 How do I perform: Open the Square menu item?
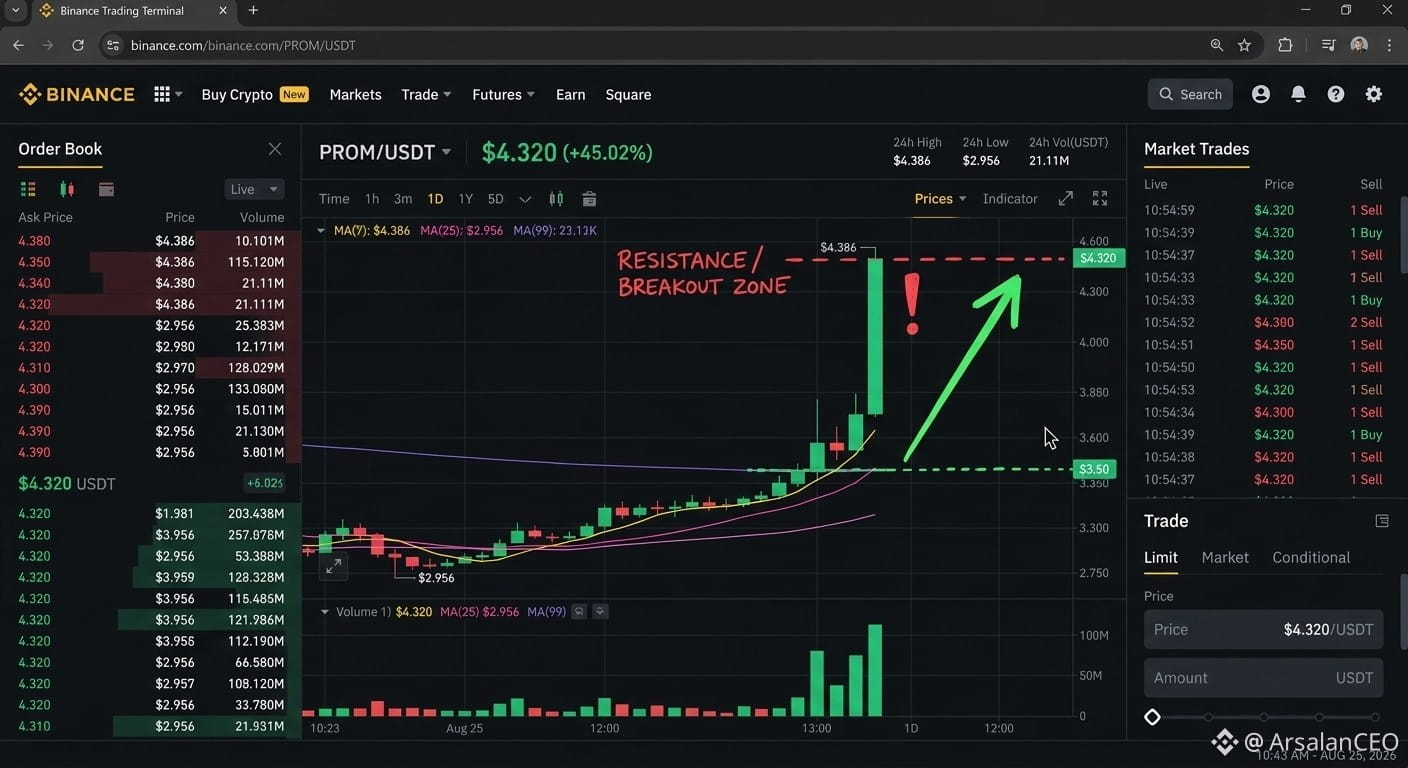[x=628, y=94]
